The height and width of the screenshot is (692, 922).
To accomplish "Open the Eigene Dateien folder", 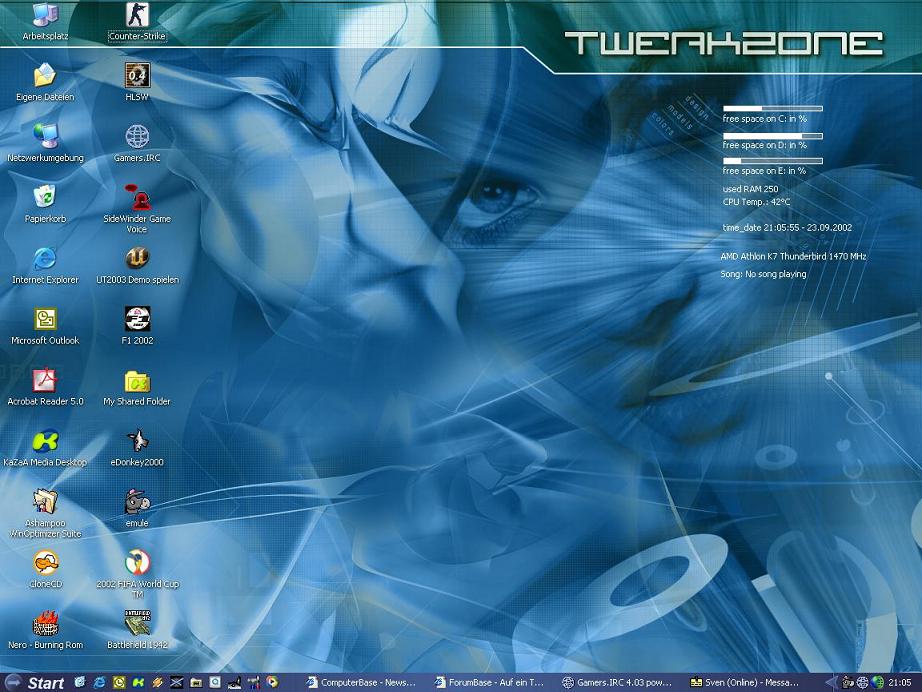I will click(x=45, y=82).
